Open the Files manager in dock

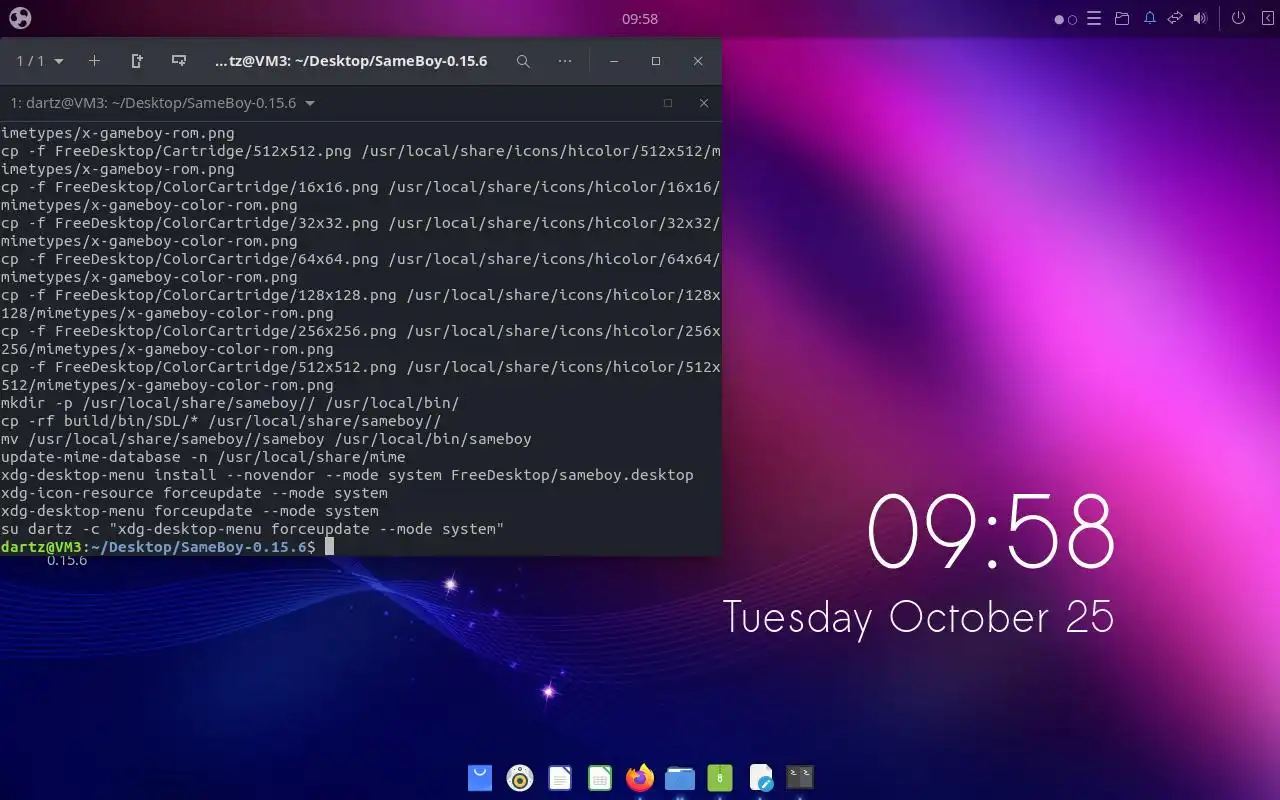pyautogui.click(x=680, y=777)
